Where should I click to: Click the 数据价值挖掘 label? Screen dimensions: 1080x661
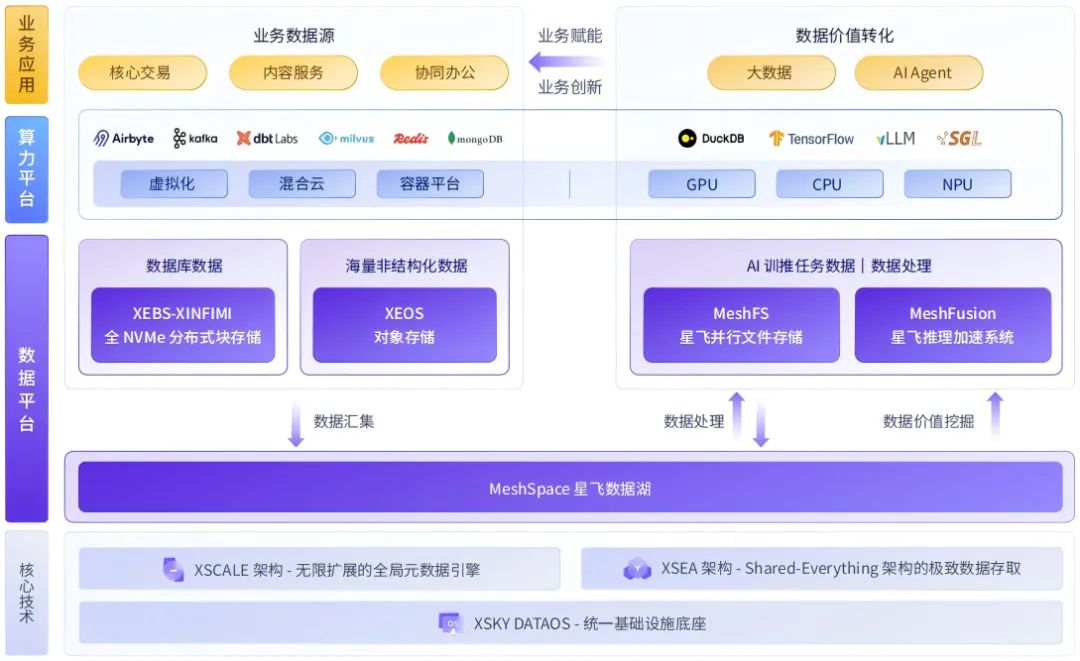pos(928,421)
